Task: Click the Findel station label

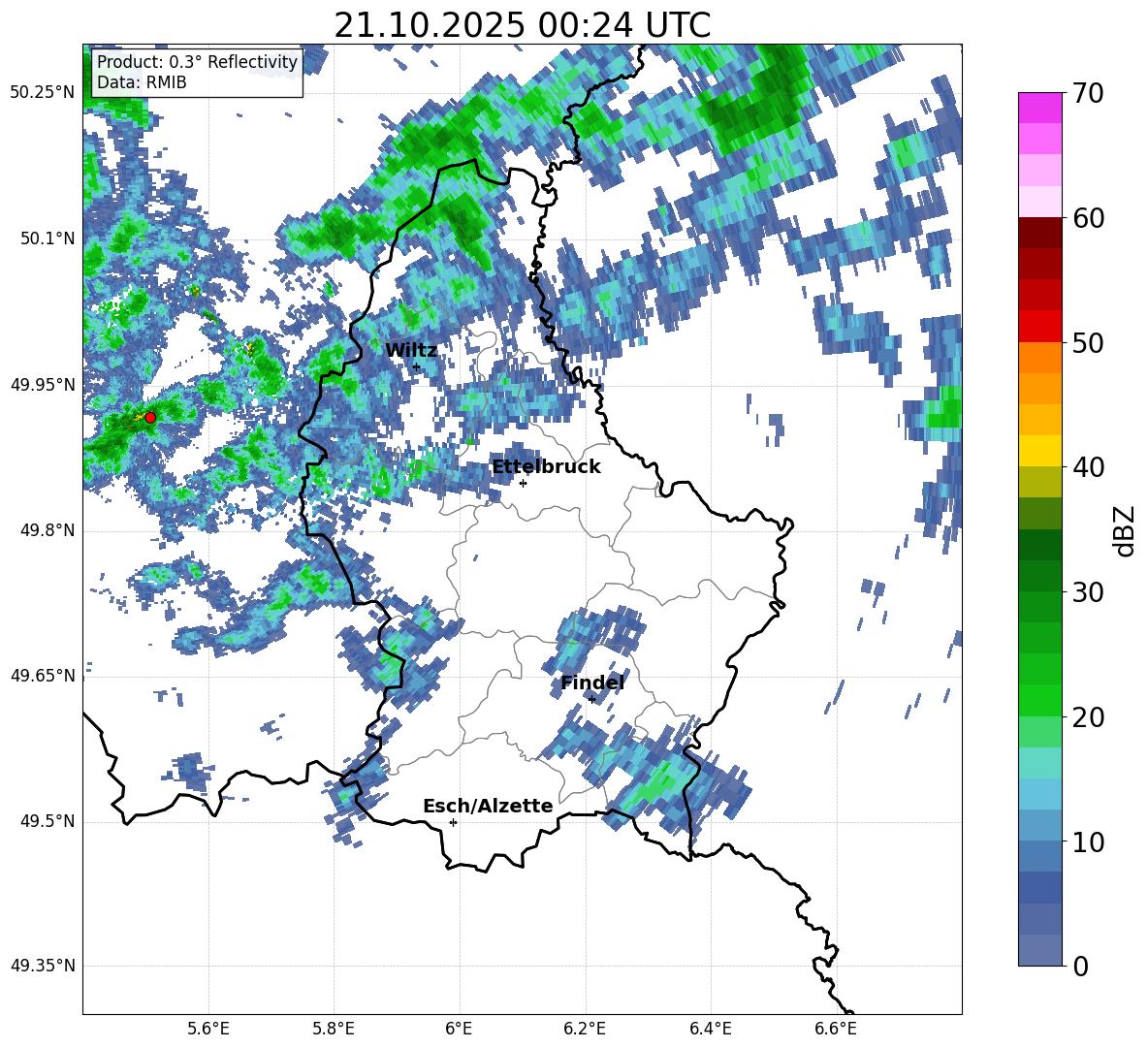Action: [x=592, y=683]
